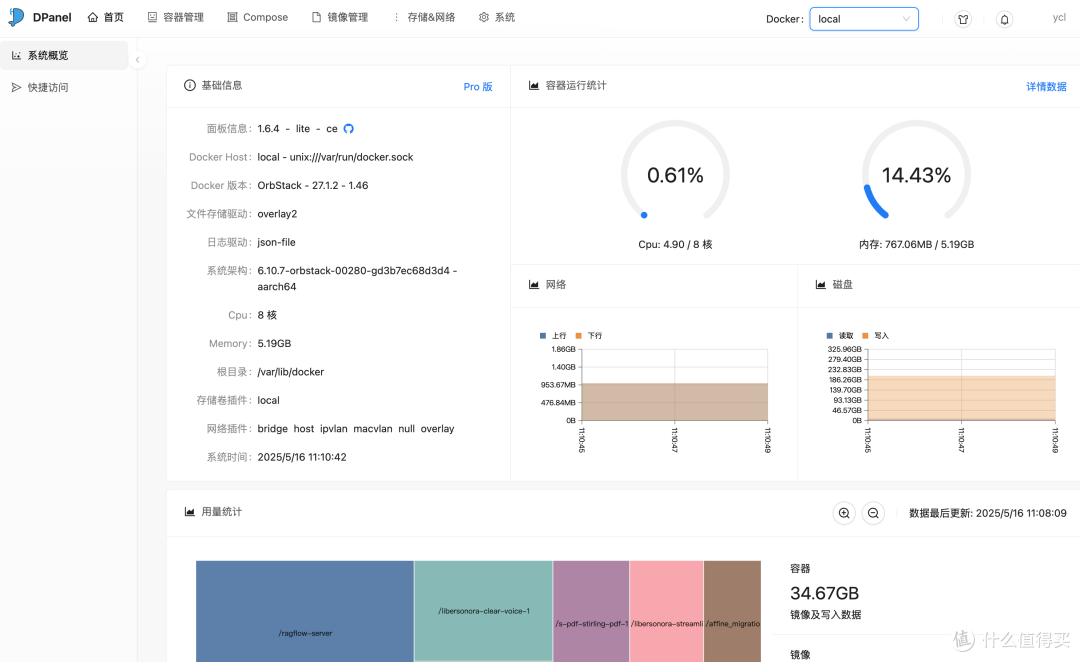Open the 容器管理 section
Screen dimensions: 1080x662
click(x=175, y=16)
